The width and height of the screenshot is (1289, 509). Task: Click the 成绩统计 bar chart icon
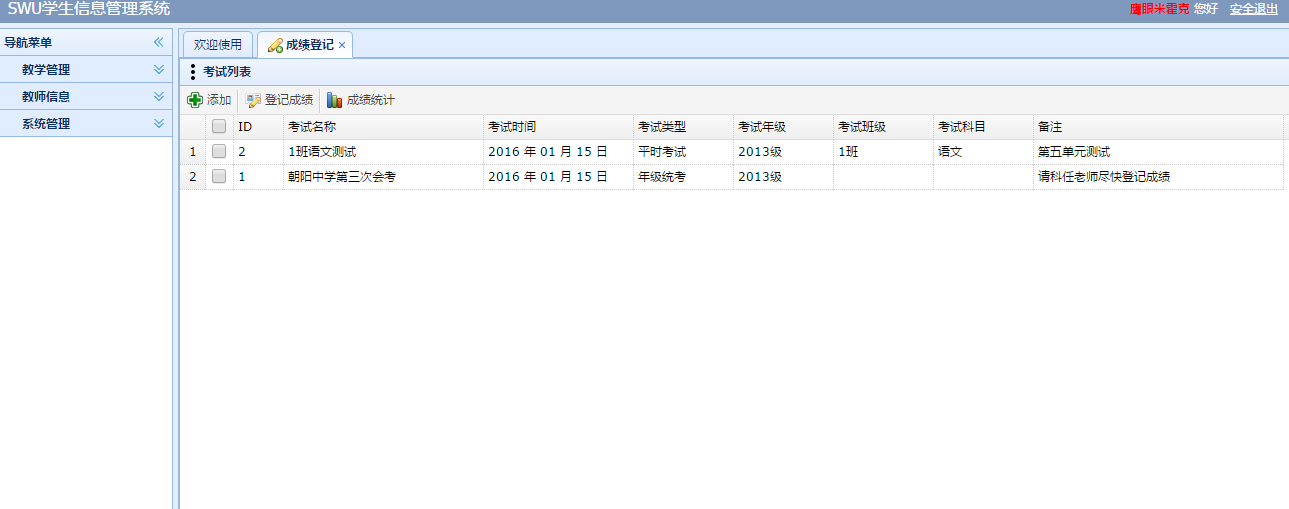(335, 100)
